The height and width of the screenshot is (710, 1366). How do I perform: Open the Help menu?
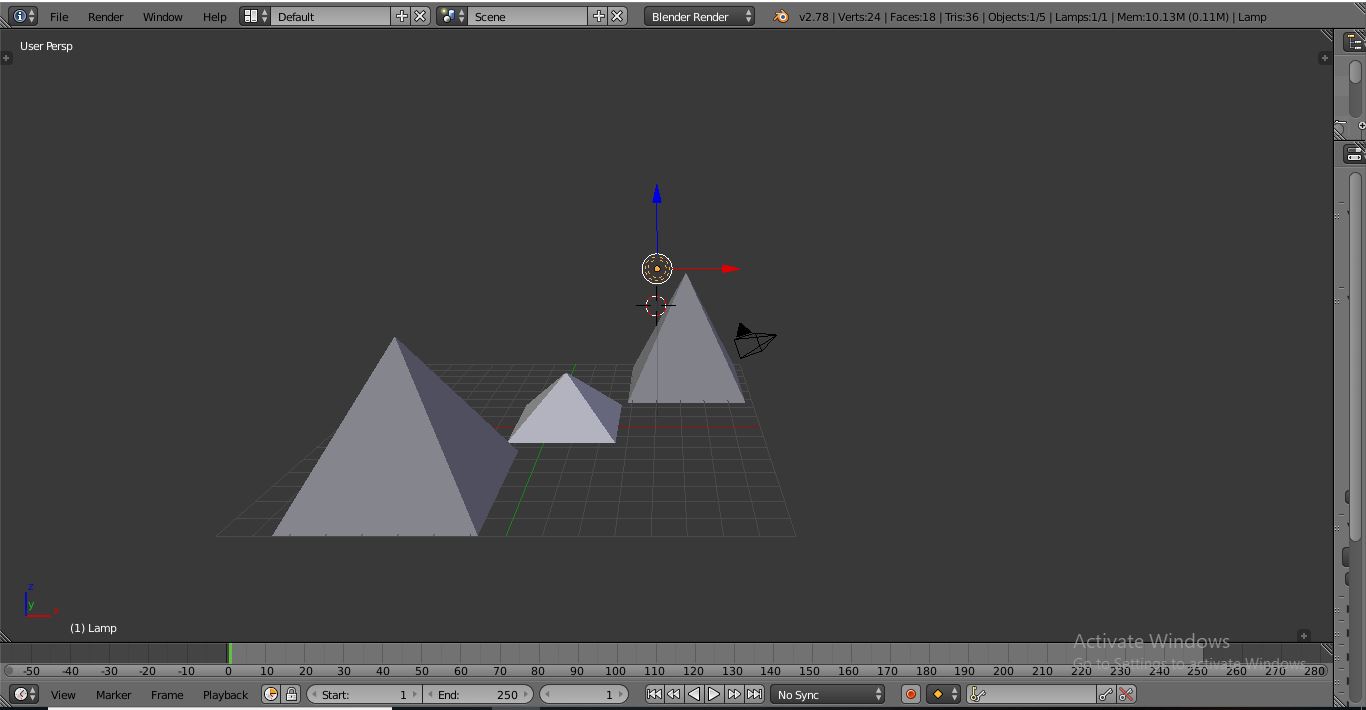(x=214, y=17)
